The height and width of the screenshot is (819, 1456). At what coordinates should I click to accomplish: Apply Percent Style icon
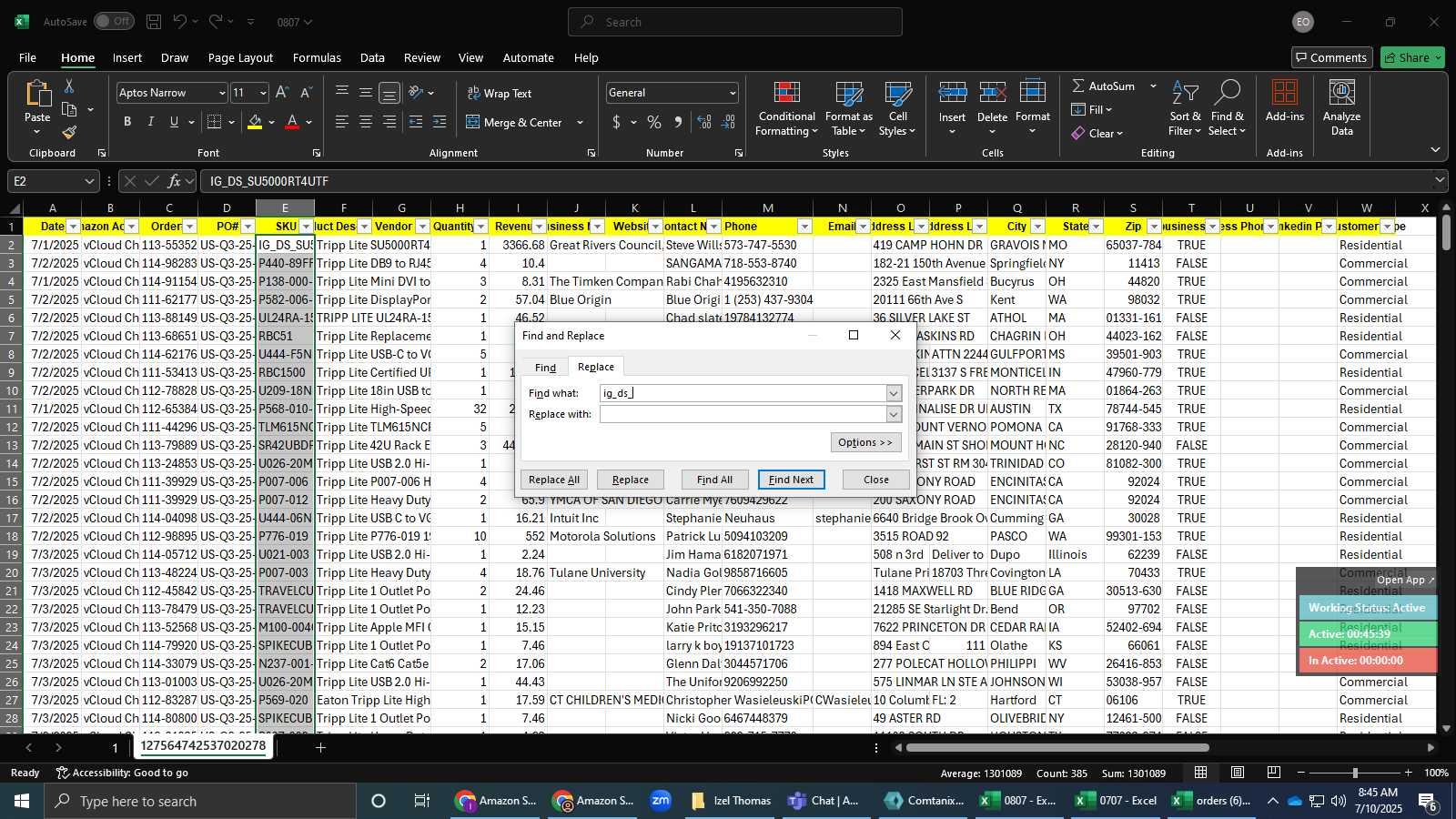coord(654,122)
